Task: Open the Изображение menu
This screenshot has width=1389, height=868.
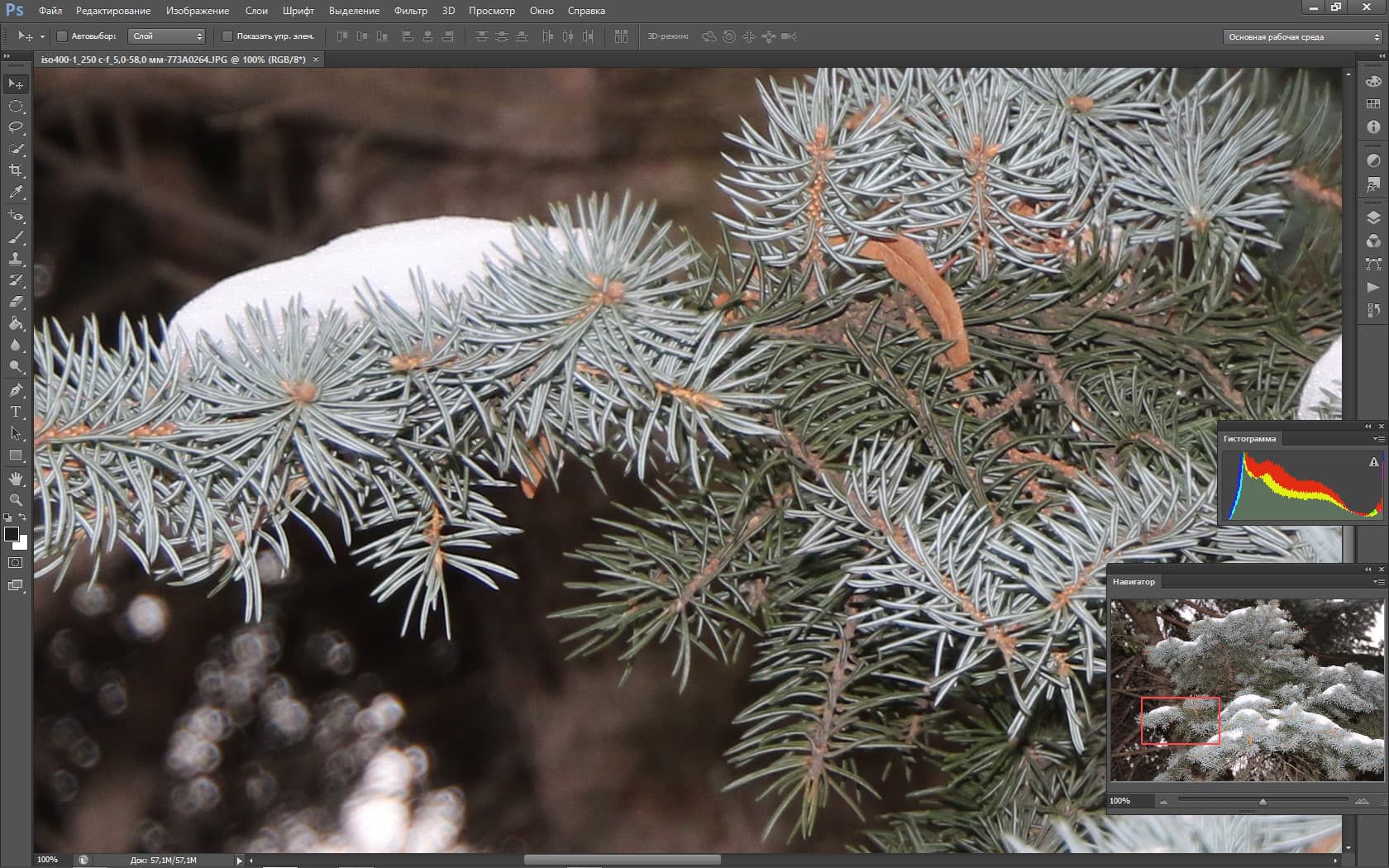Action: click(x=198, y=11)
